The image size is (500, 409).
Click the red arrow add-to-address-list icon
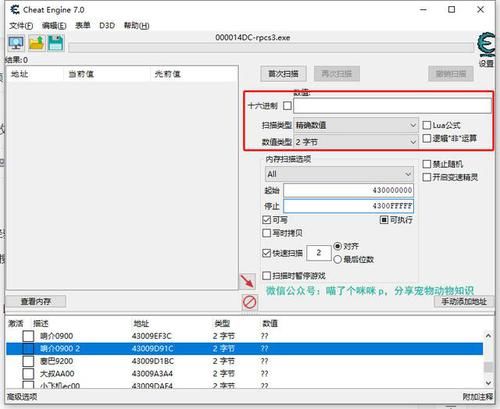pyautogui.click(x=248, y=282)
